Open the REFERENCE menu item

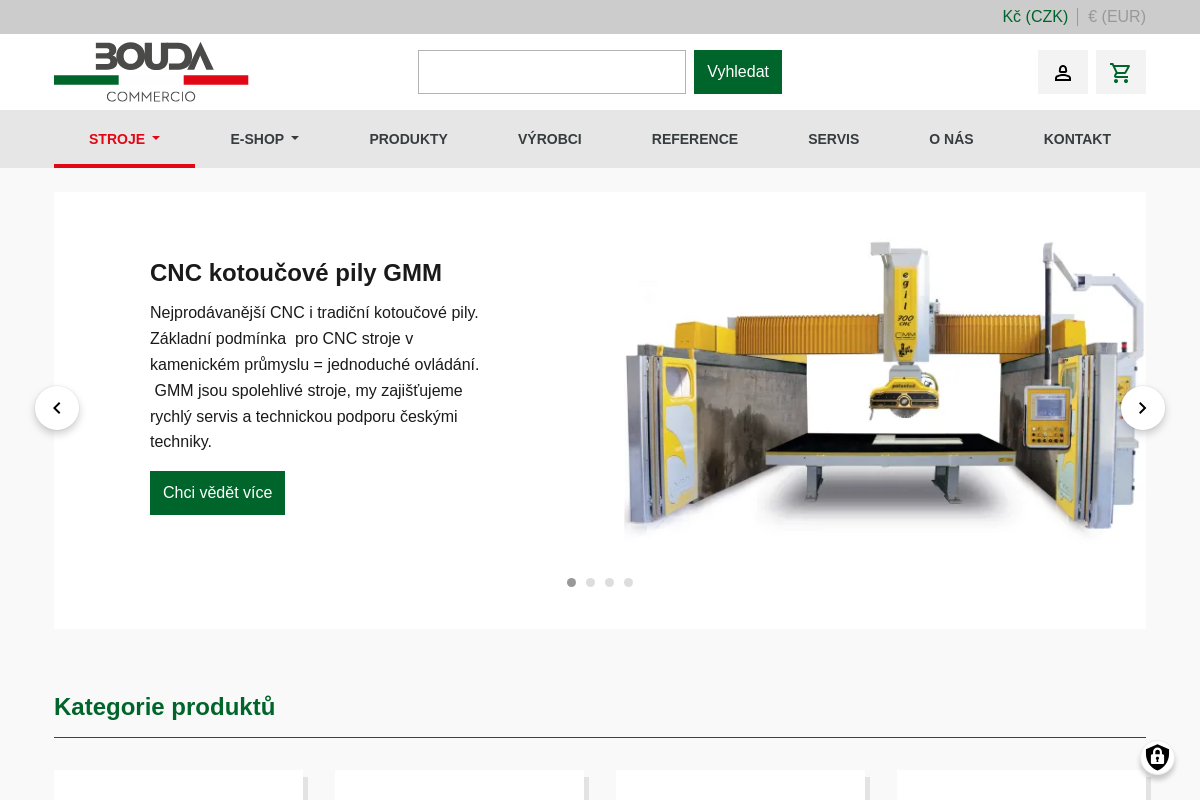[x=695, y=139]
